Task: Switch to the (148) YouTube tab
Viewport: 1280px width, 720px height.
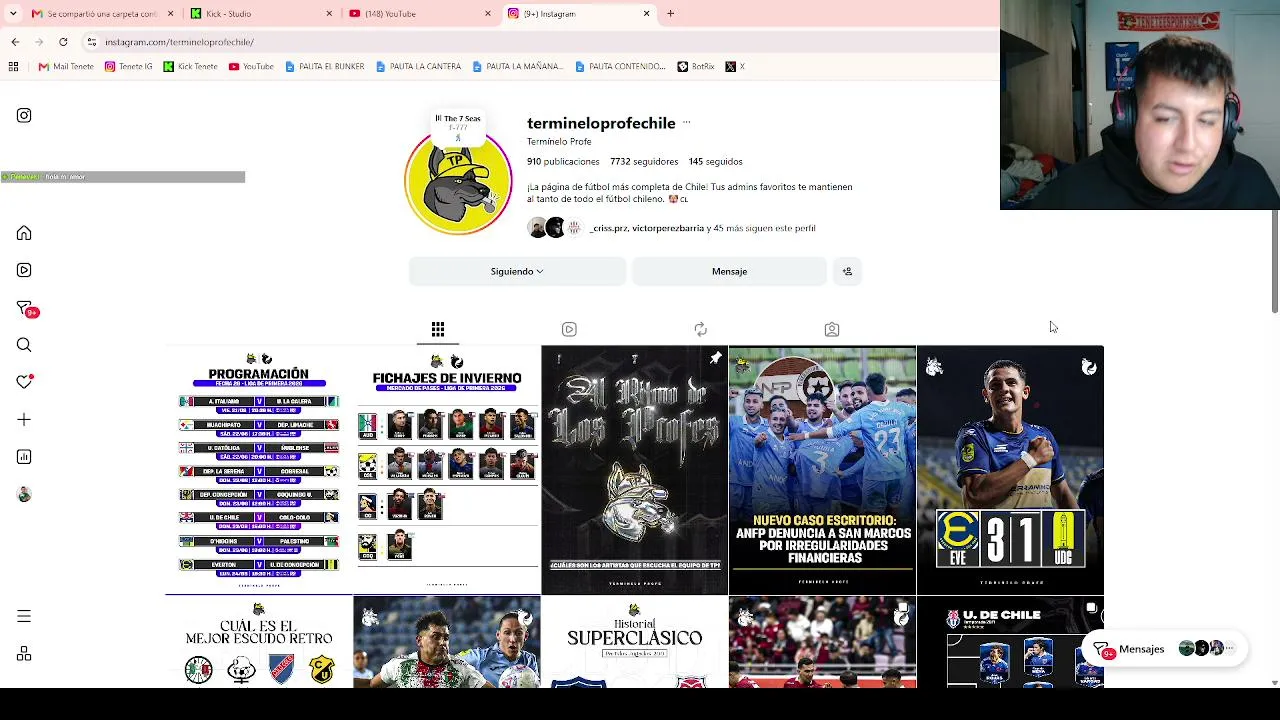Action: pyautogui.click(x=421, y=14)
